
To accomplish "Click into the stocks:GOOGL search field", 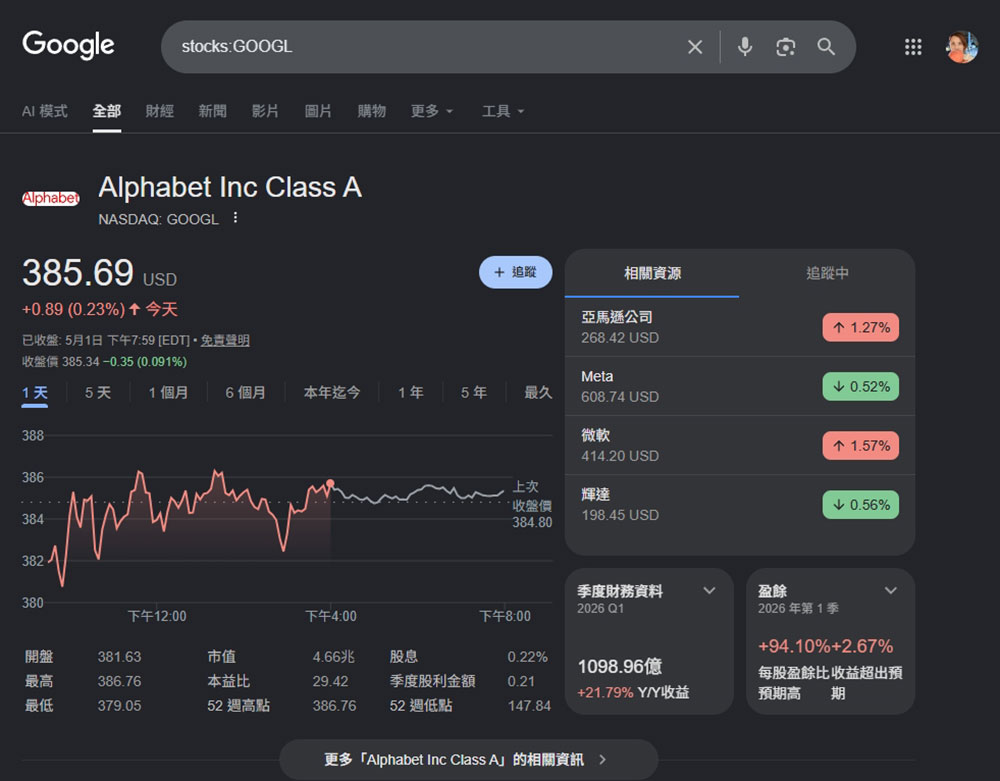I will pos(421,47).
